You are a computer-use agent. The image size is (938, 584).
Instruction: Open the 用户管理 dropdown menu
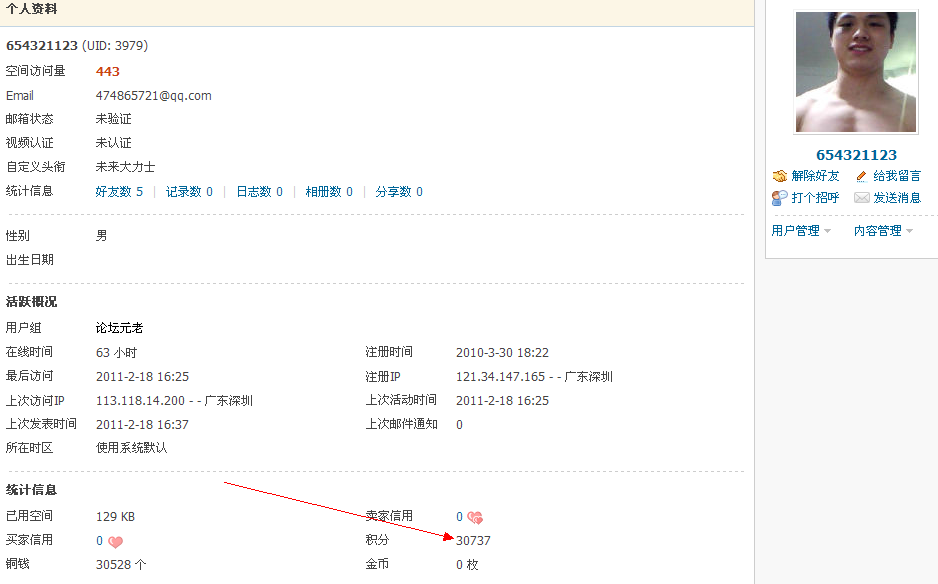point(801,231)
